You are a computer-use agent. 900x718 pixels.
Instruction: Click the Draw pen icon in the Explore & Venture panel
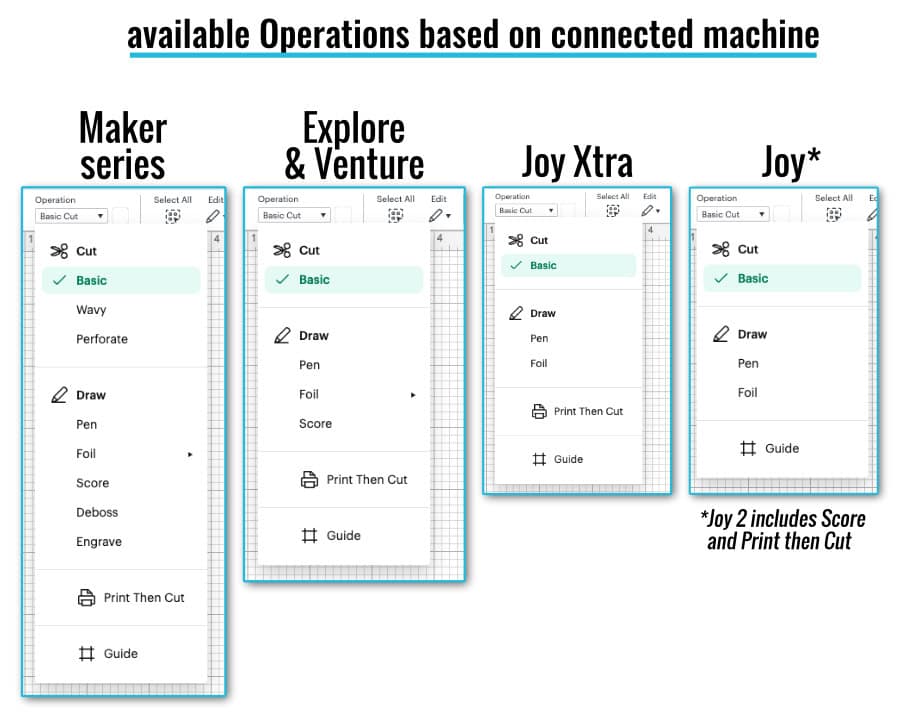(x=282, y=335)
